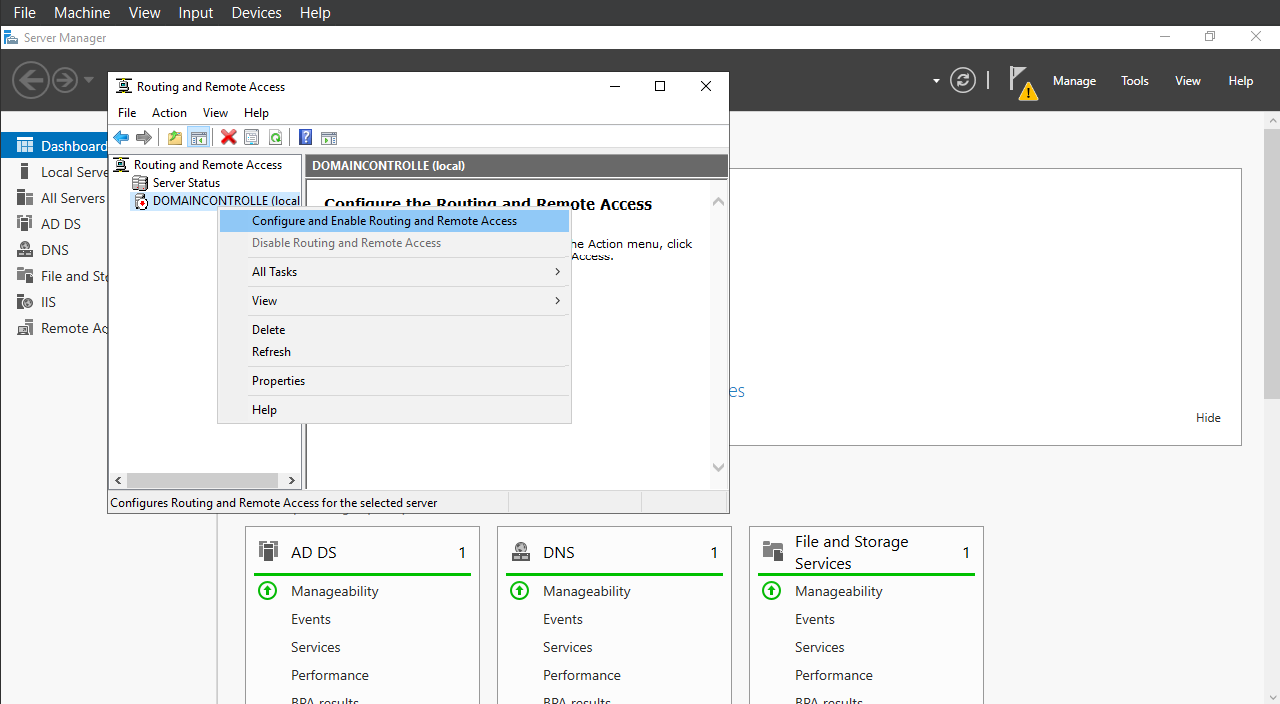Click the DNS icon in the sidebar
This screenshot has width=1280, height=704.
coord(25,250)
